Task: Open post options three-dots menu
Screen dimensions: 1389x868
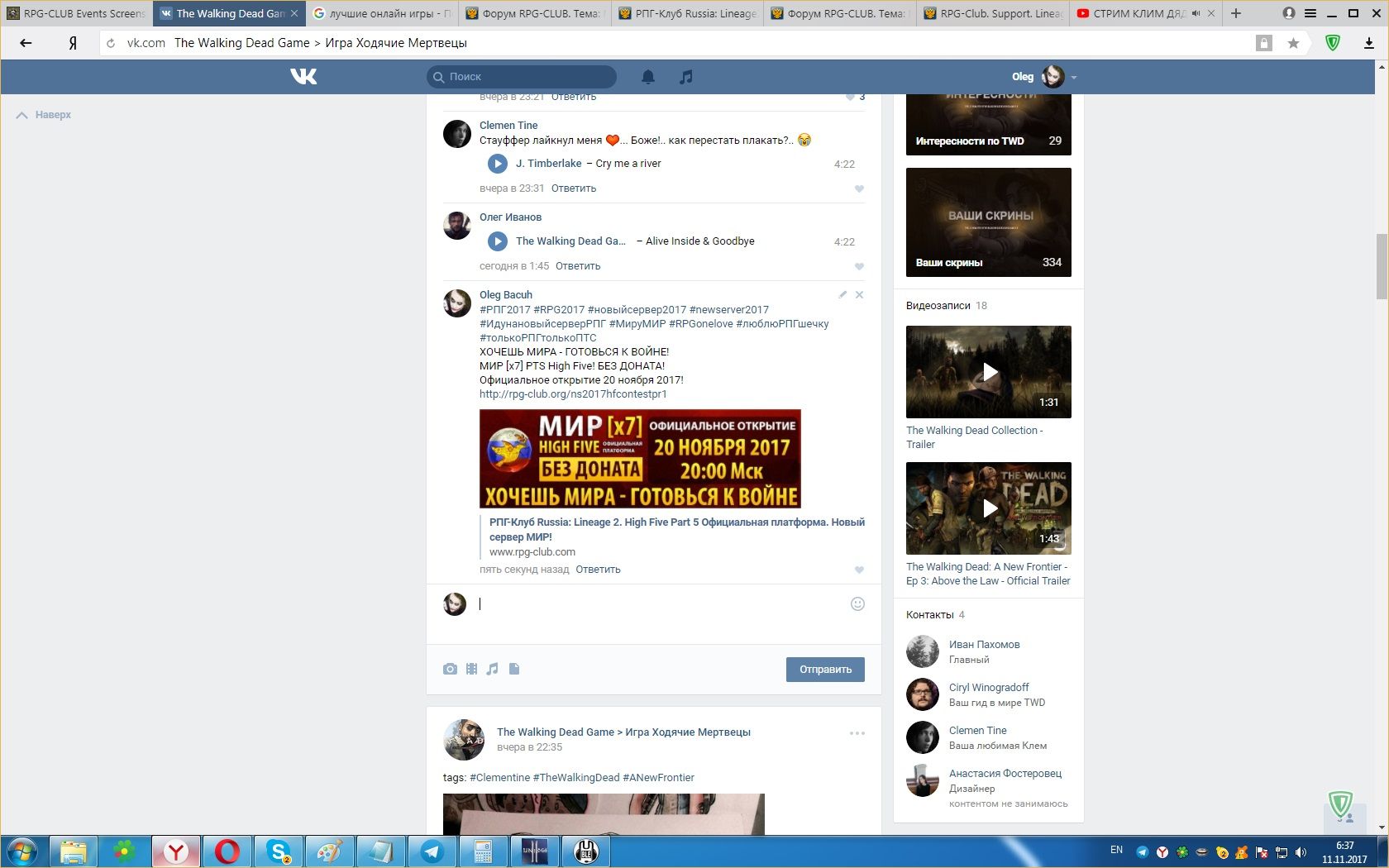Action: click(857, 733)
